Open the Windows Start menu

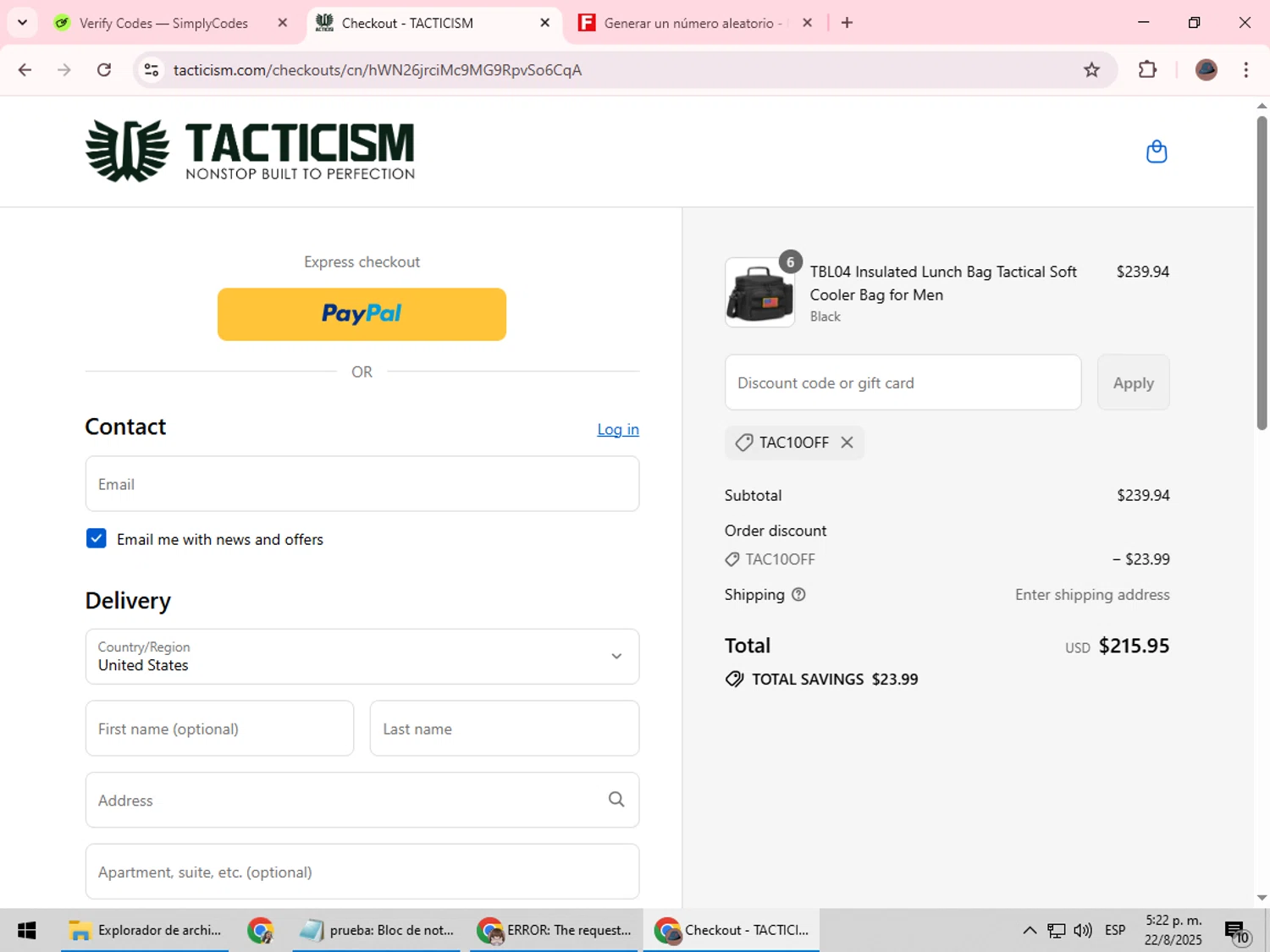pos(26,930)
